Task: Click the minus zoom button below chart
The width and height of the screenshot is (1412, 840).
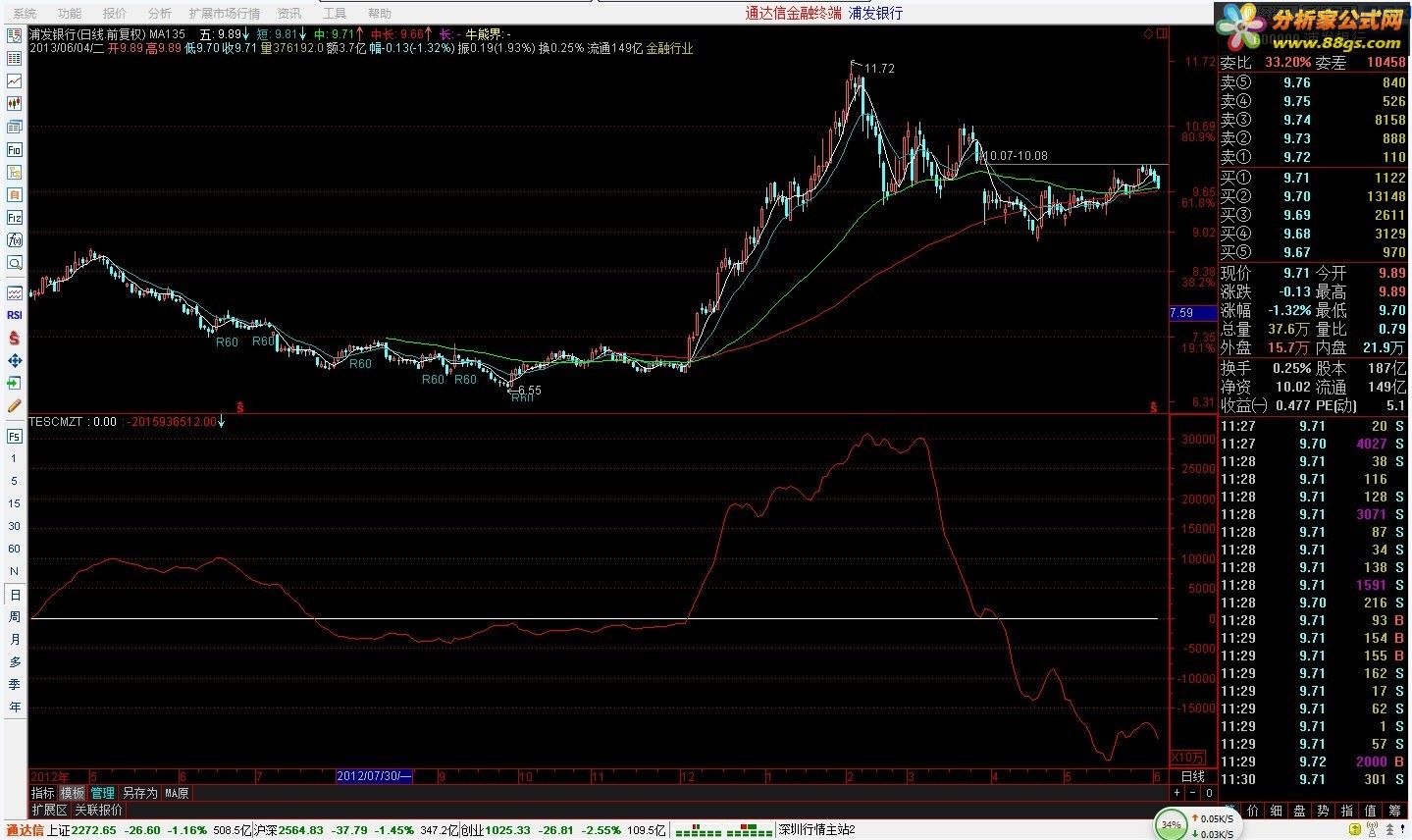Action: pyautogui.click(x=1194, y=793)
